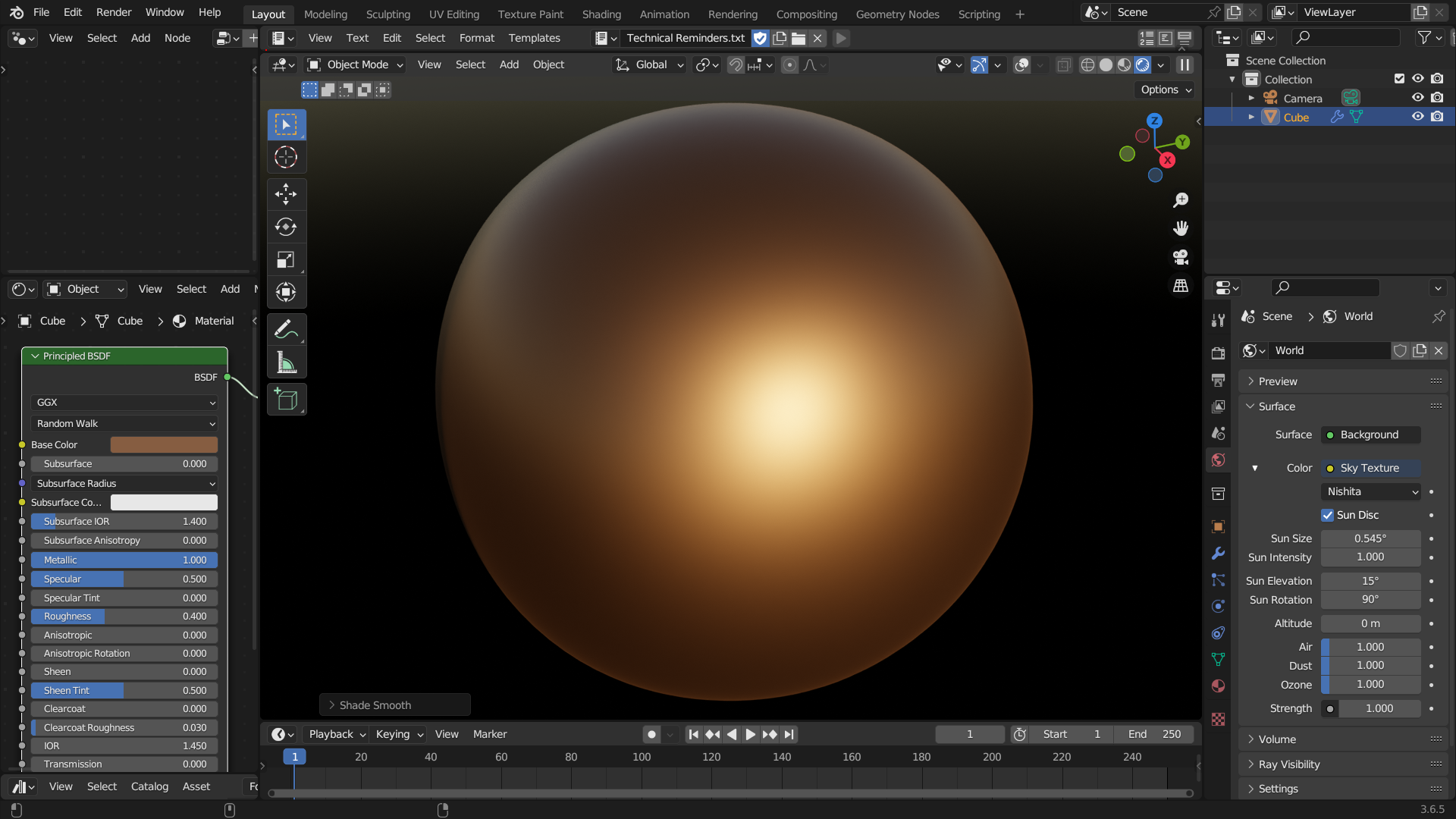This screenshot has height=819, width=1456.
Task: Open the Texture properties checker icon
Action: (1218, 719)
